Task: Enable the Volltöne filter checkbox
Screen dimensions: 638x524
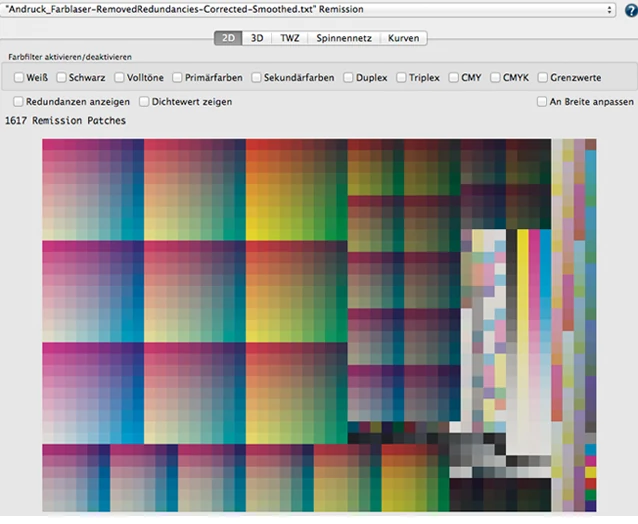Action: (120, 78)
